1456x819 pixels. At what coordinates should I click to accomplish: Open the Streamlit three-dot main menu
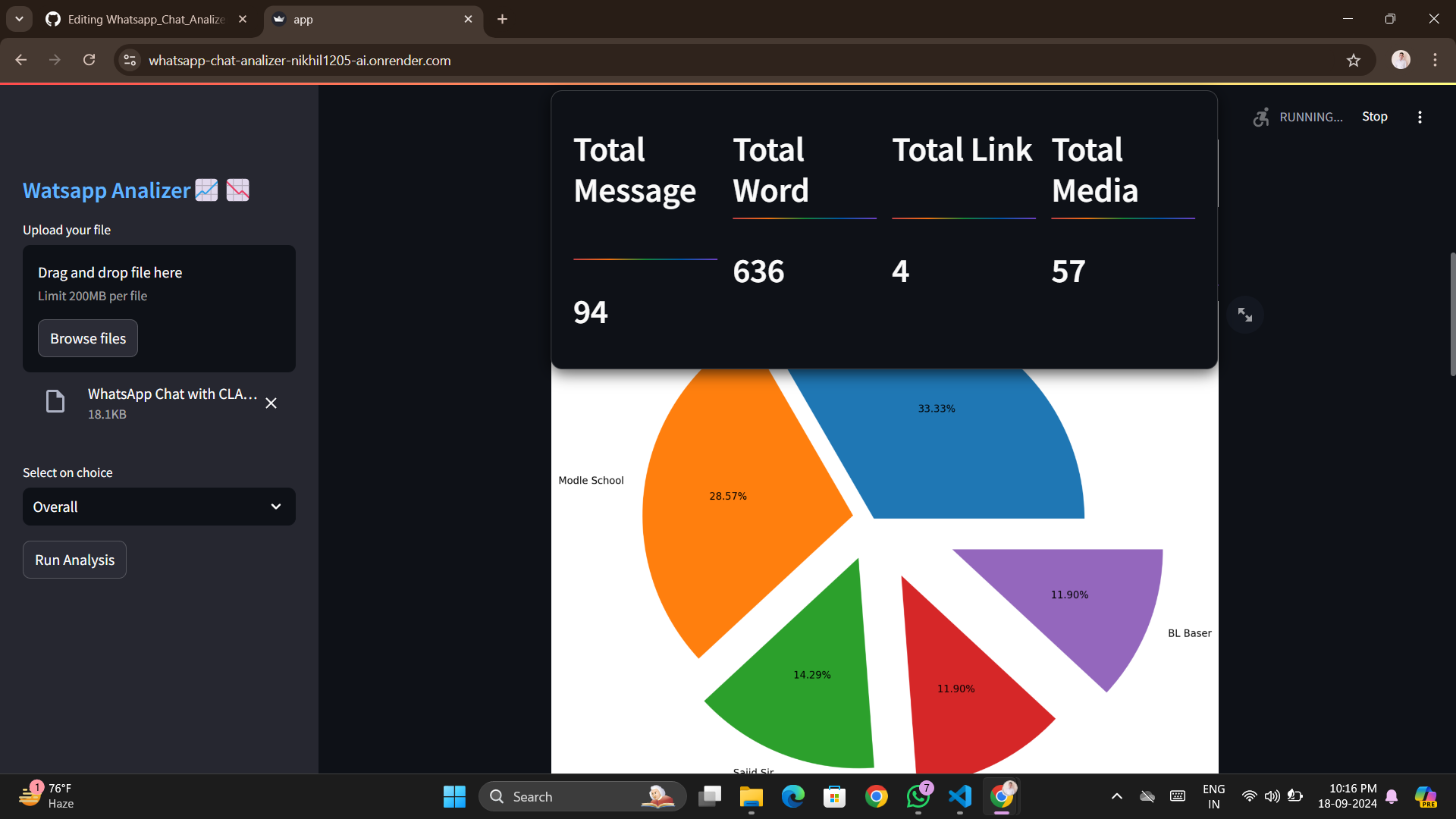1420,117
